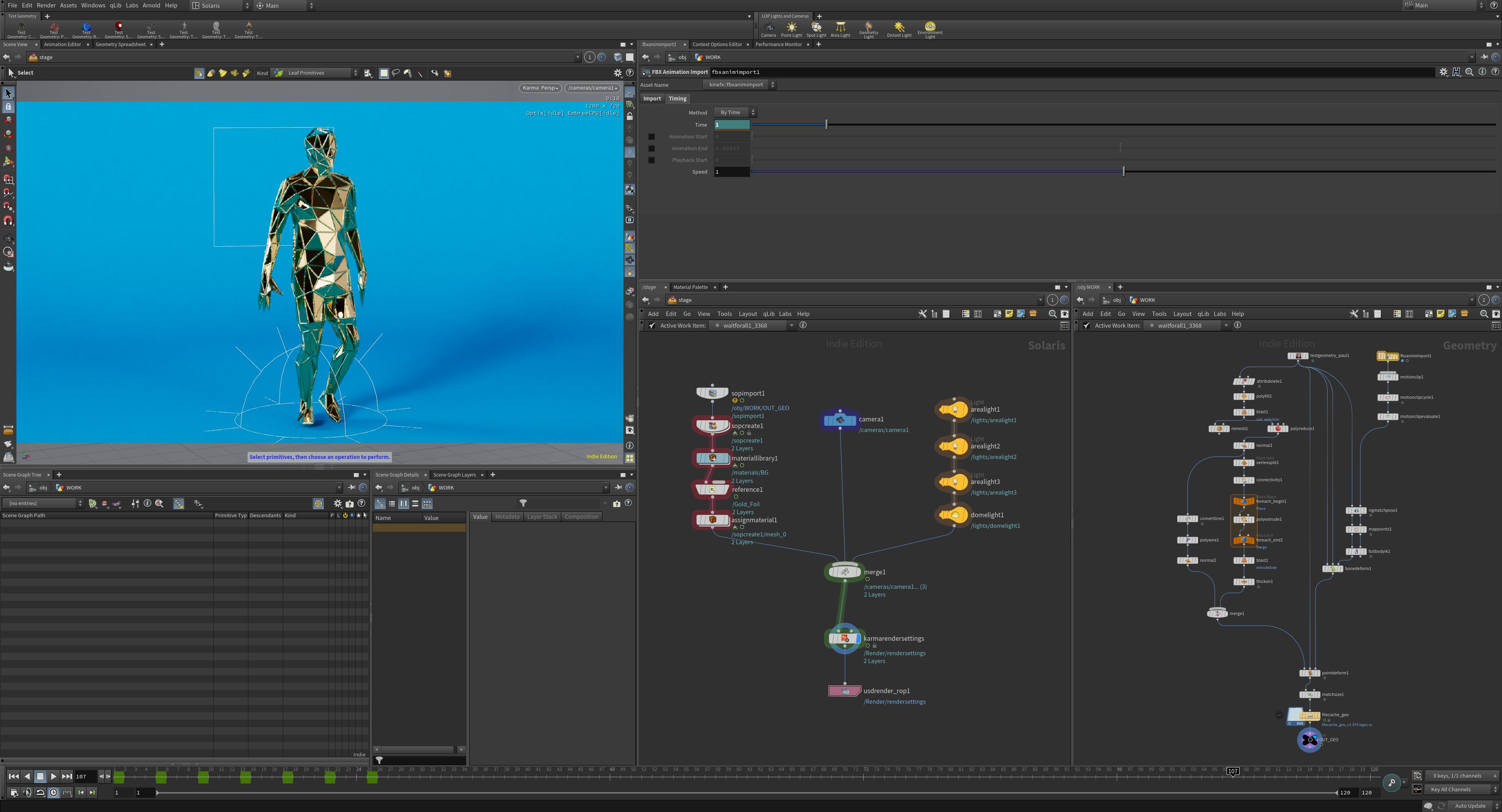
Task: Toggle audio speaker button in the playbar
Action: click(27, 792)
